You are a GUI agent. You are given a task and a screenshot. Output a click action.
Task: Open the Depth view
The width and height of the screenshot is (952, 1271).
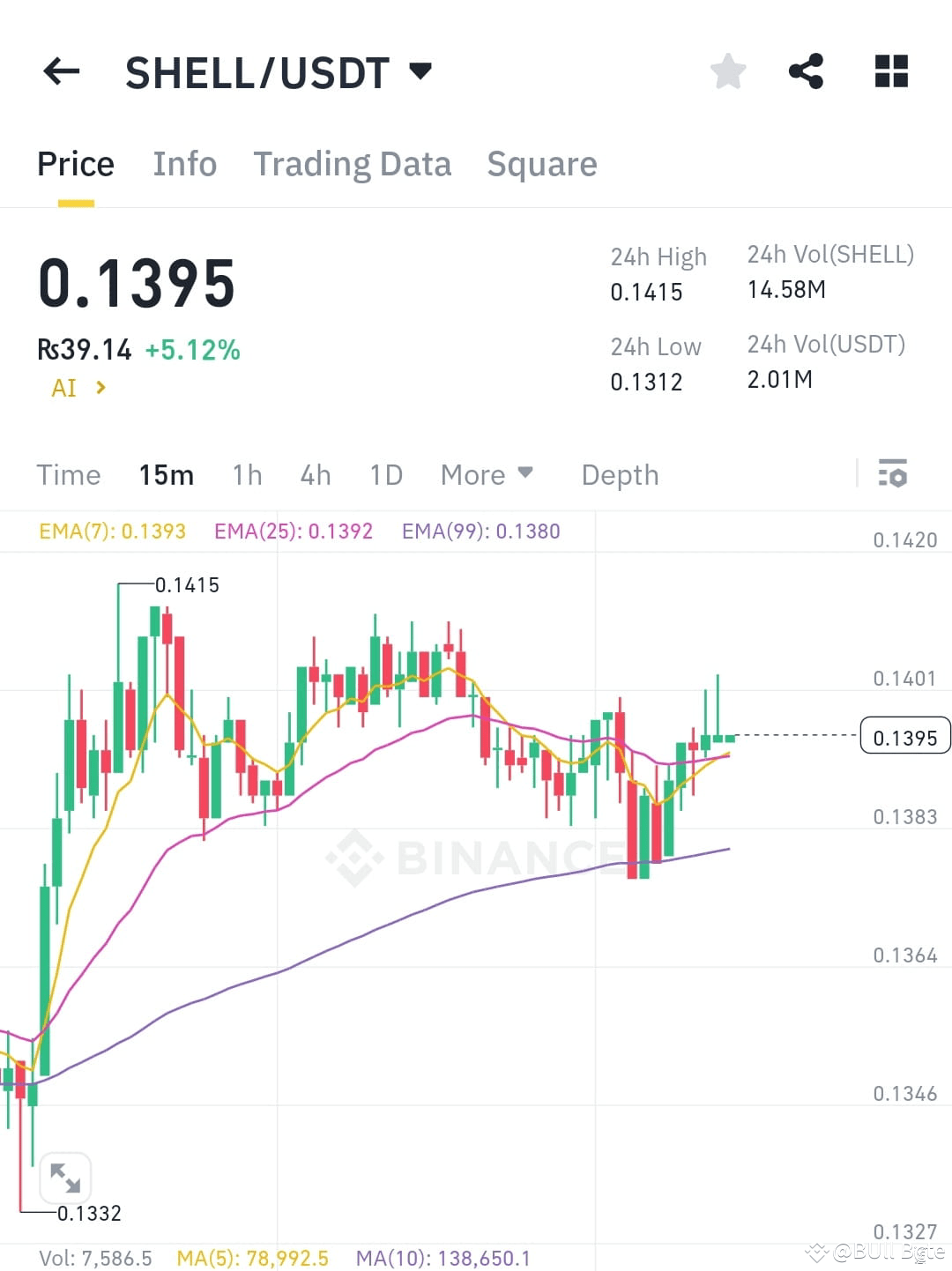(x=620, y=474)
